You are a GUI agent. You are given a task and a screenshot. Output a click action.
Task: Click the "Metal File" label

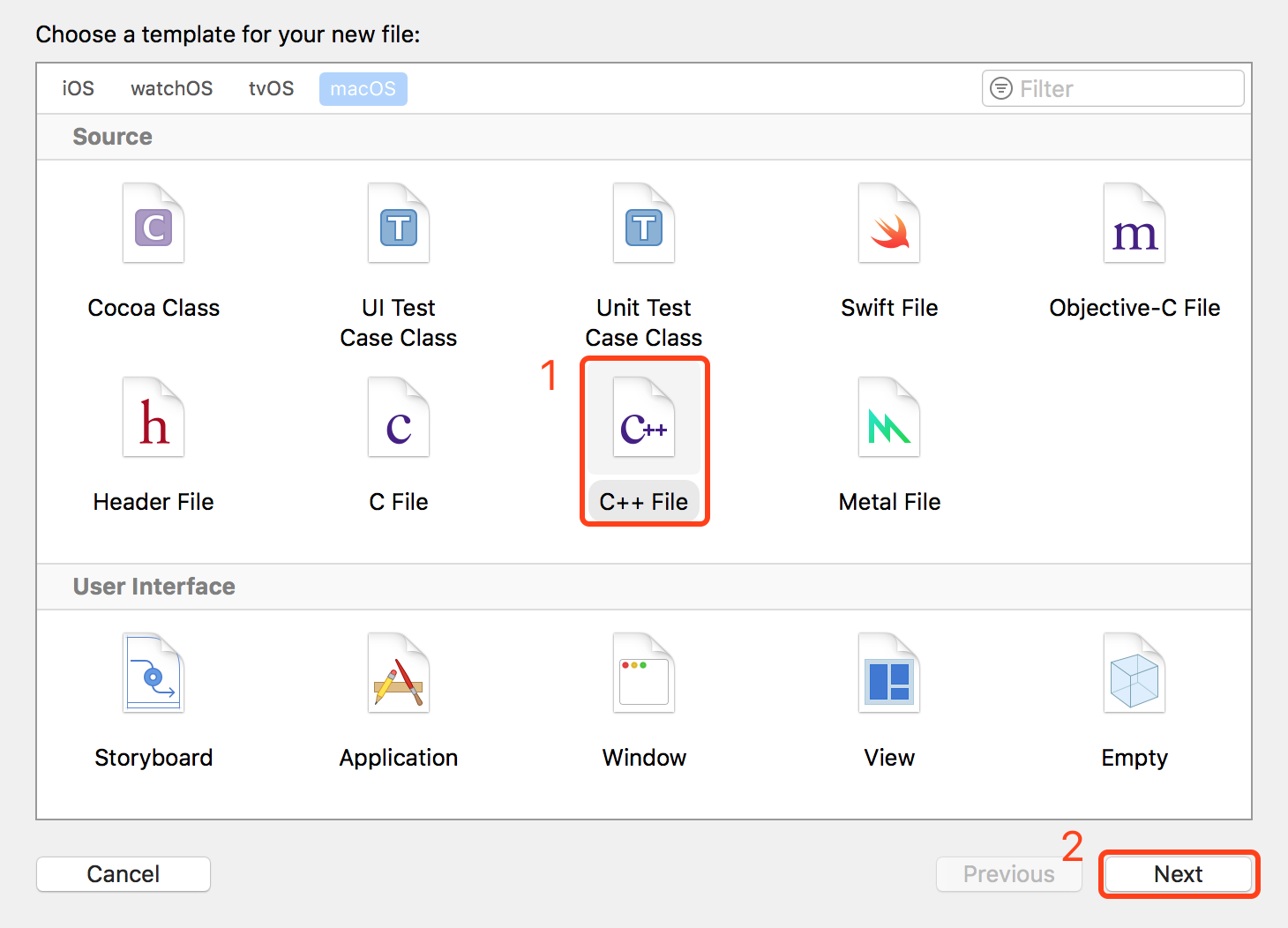(x=889, y=502)
